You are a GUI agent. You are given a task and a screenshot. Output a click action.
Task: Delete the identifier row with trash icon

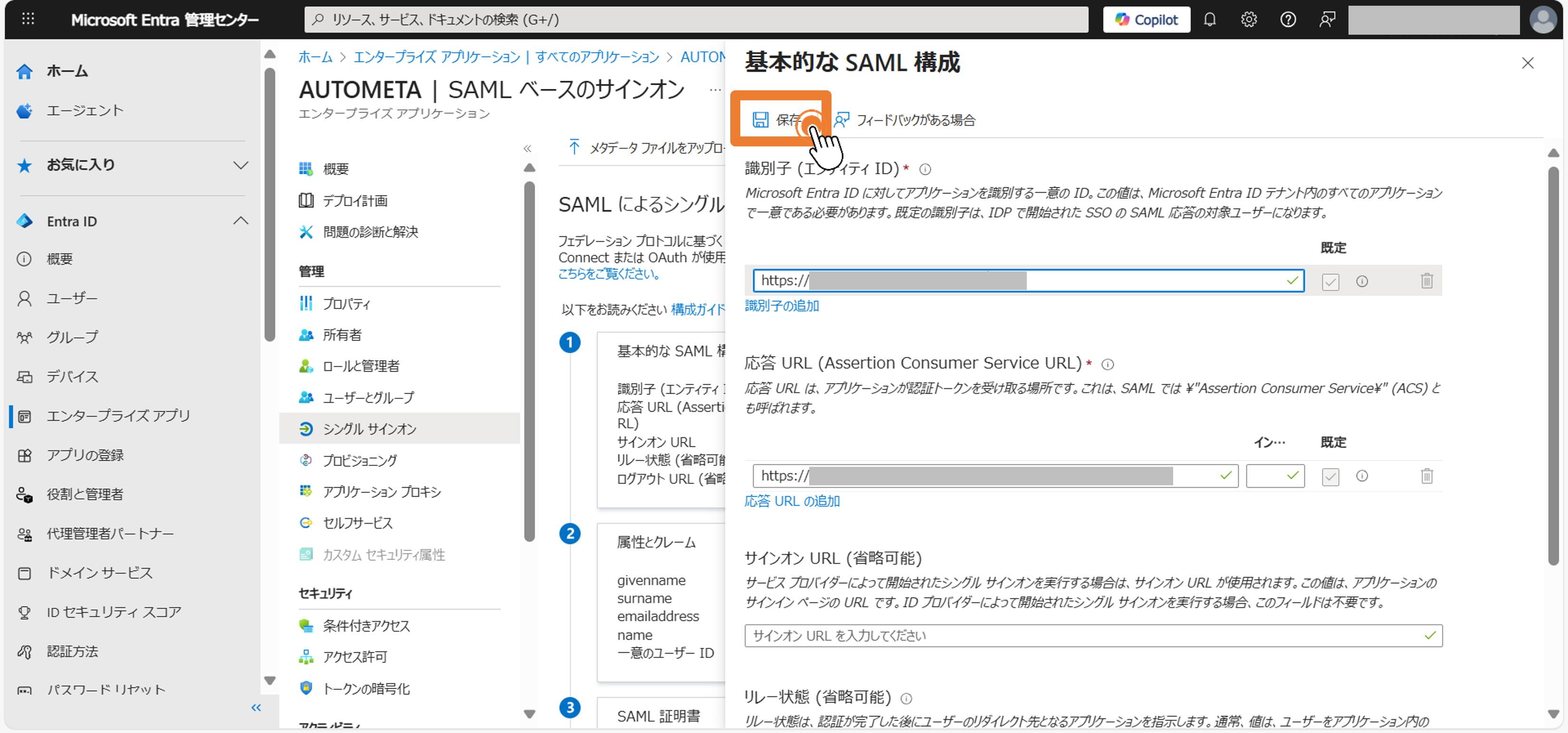point(1426,280)
